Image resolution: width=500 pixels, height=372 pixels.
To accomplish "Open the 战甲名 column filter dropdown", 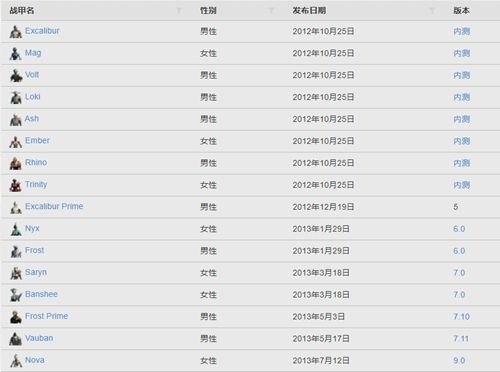I will (179, 11).
